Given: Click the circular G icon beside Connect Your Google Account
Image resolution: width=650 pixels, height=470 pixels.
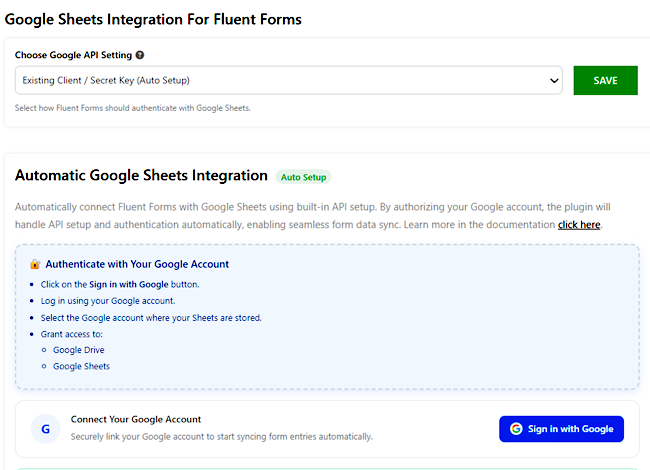Looking at the screenshot, I should [x=45, y=427].
